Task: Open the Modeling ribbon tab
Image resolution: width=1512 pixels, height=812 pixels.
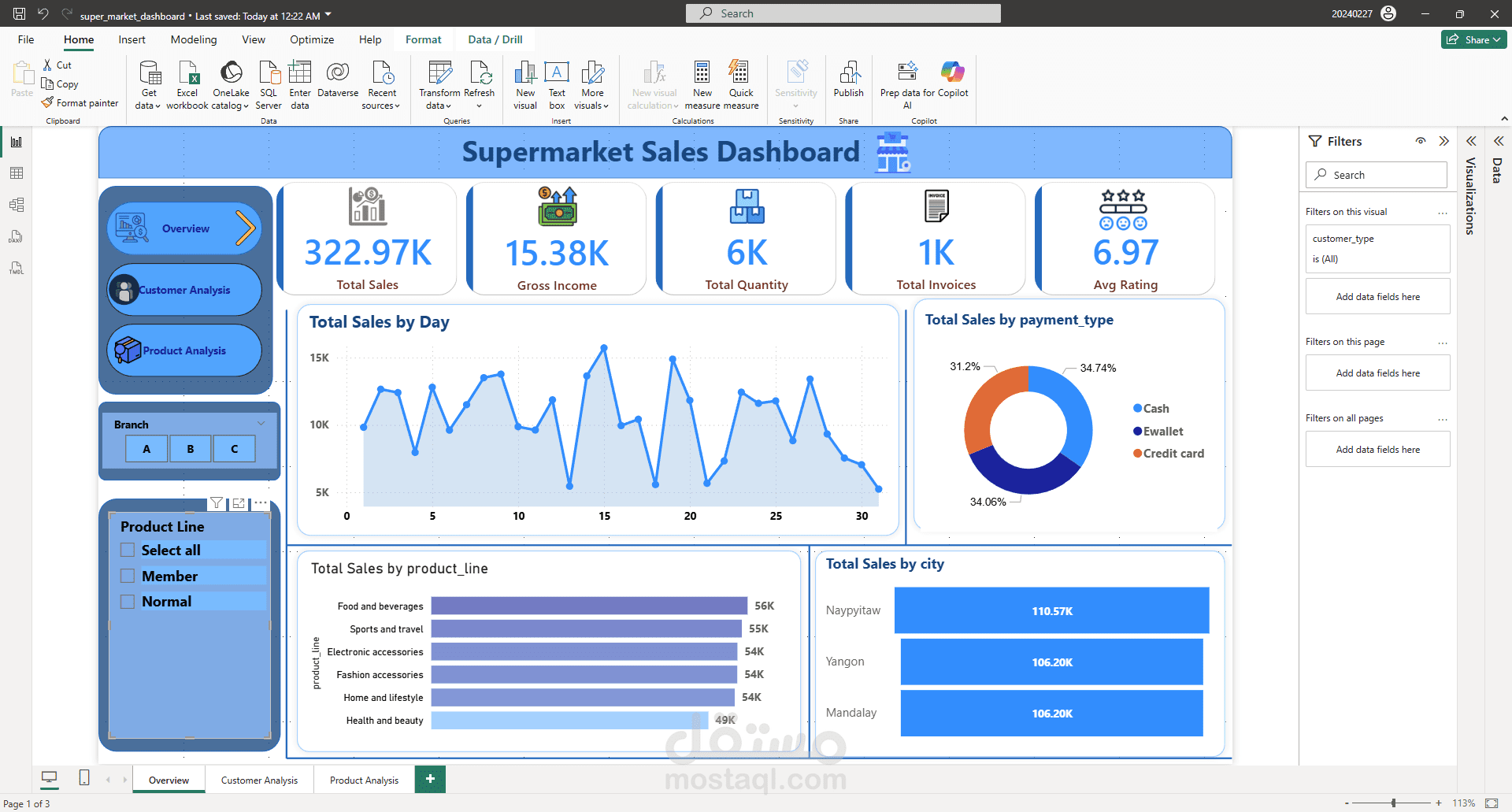Action: [194, 39]
